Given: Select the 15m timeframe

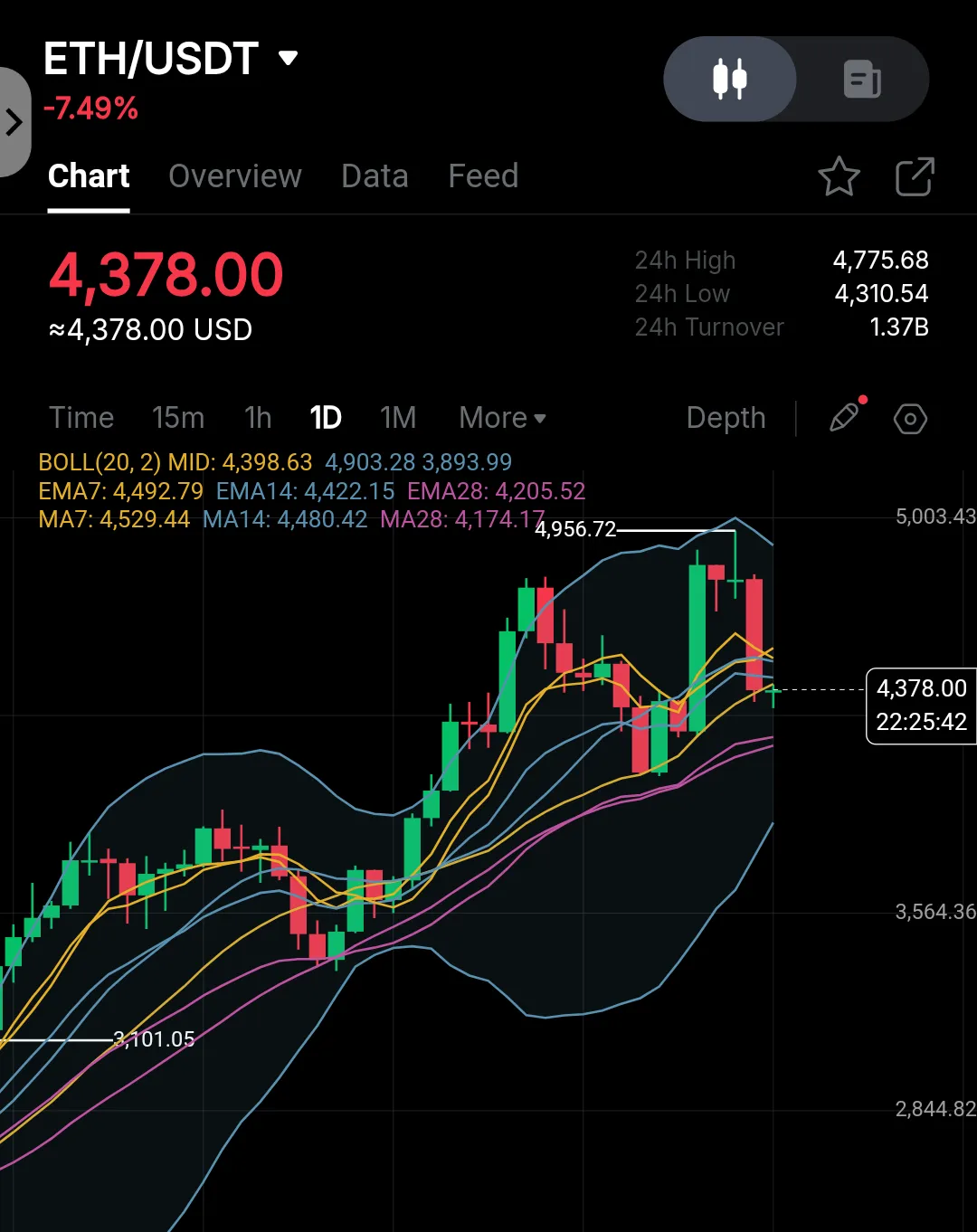Looking at the screenshot, I should click(x=178, y=418).
